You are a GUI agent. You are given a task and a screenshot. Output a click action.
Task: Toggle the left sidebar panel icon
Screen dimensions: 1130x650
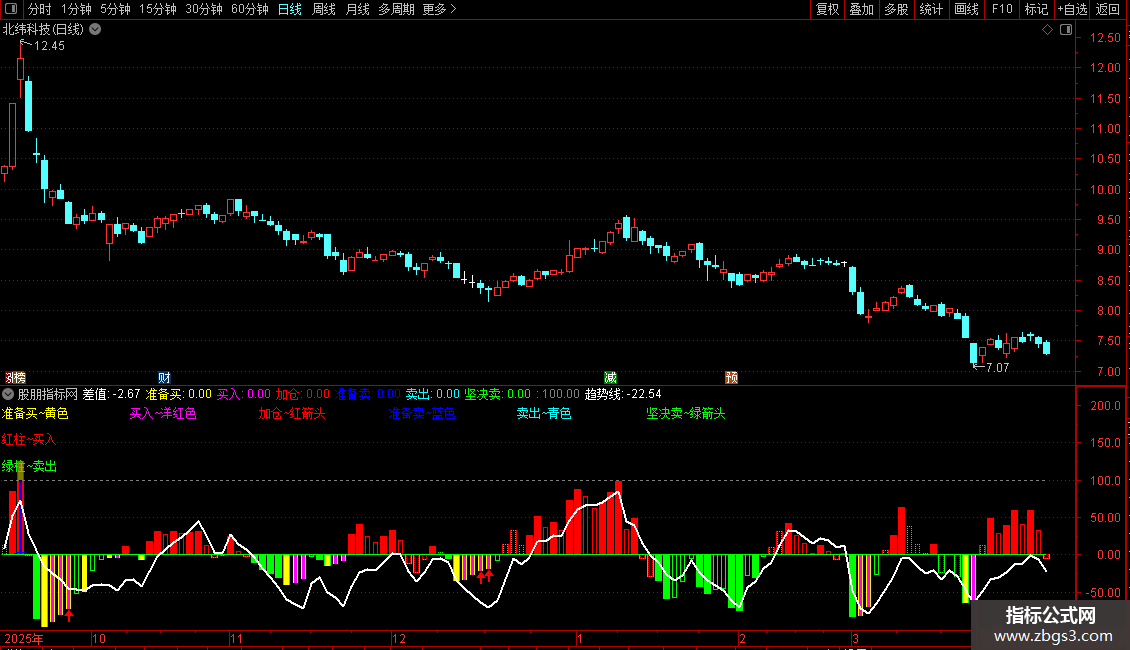coord(11,9)
